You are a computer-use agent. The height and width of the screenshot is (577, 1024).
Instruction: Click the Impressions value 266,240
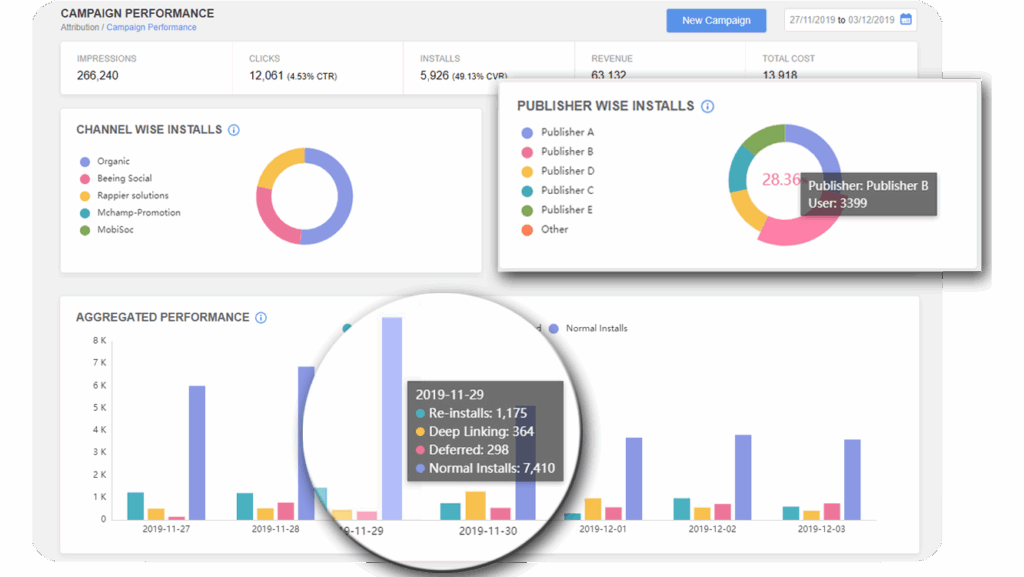97,76
